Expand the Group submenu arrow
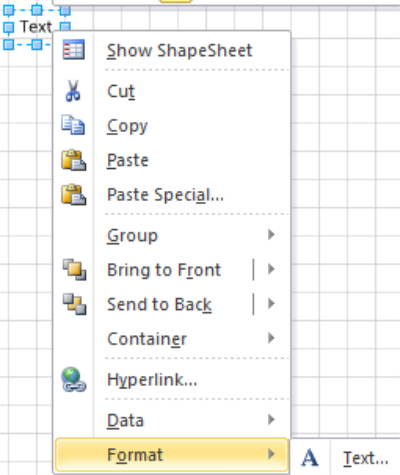400x475 pixels. [x=271, y=235]
